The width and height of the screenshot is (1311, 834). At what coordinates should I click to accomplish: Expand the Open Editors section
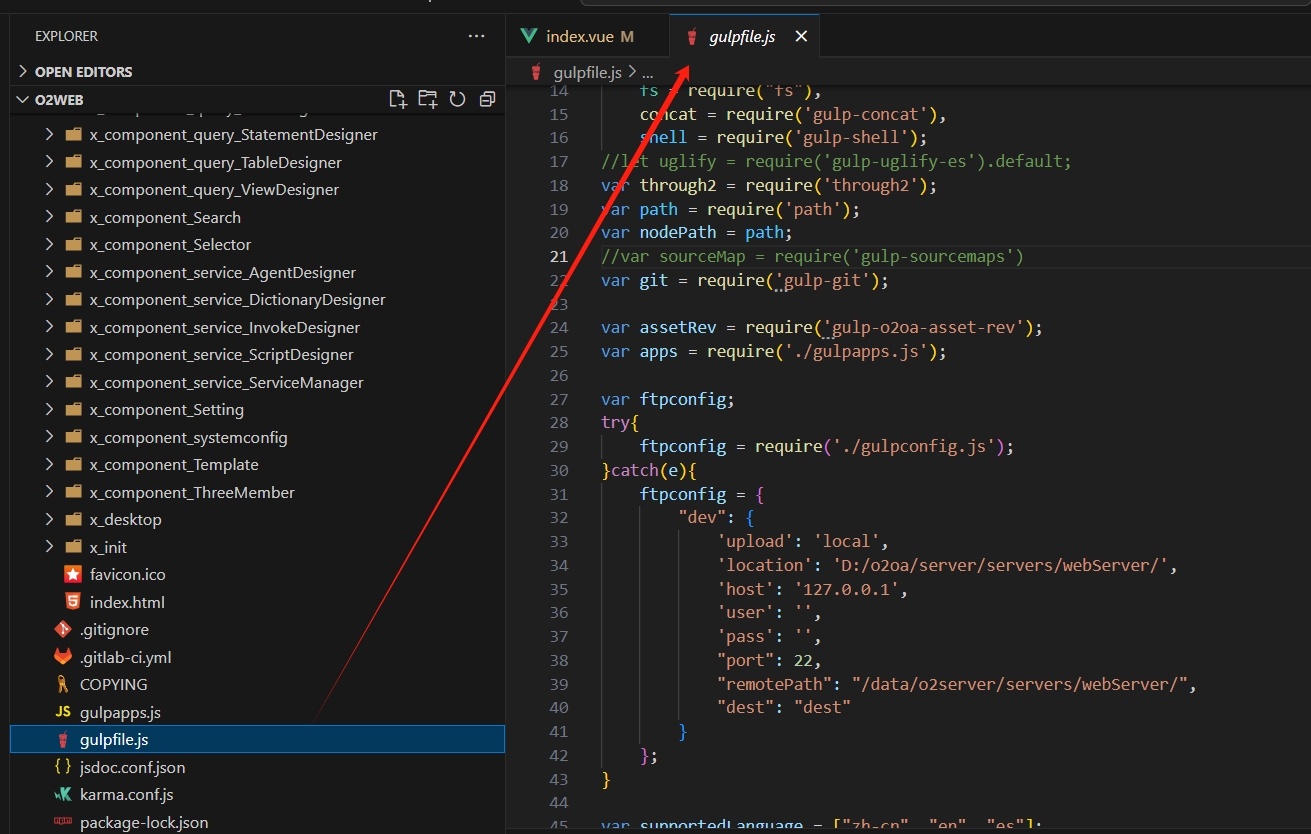pos(83,72)
